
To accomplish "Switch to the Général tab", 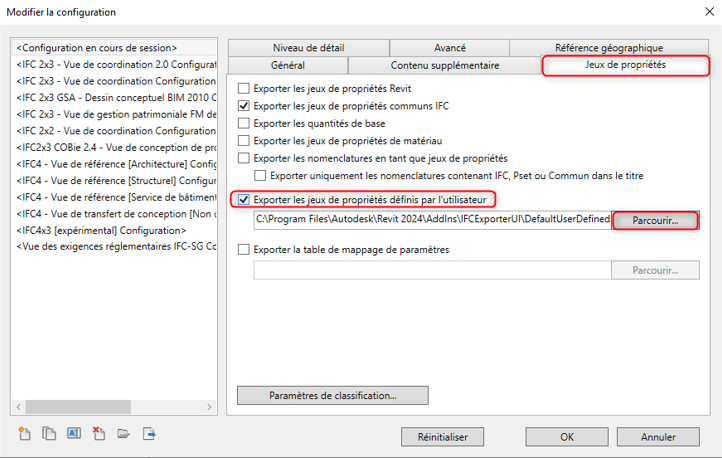I will click(x=288, y=65).
